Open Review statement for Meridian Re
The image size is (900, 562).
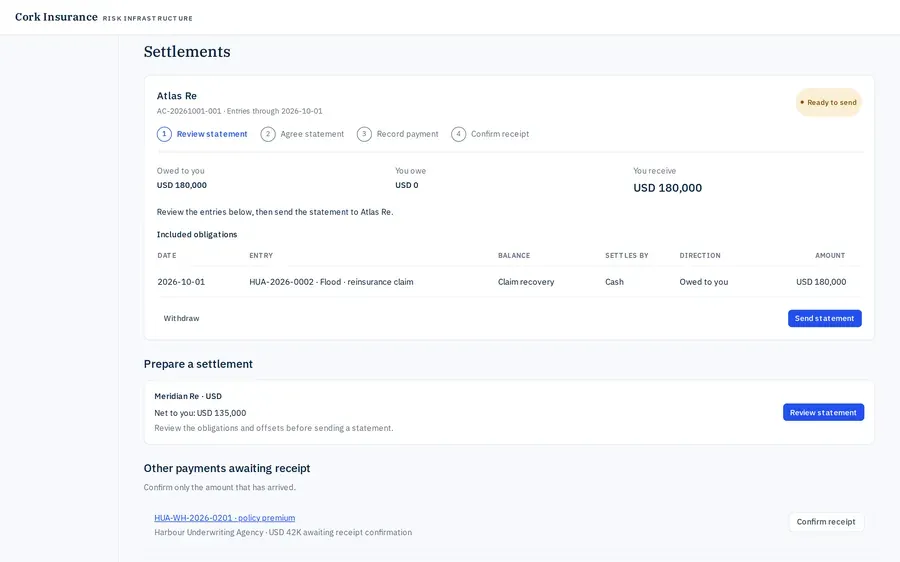coord(823,412)
